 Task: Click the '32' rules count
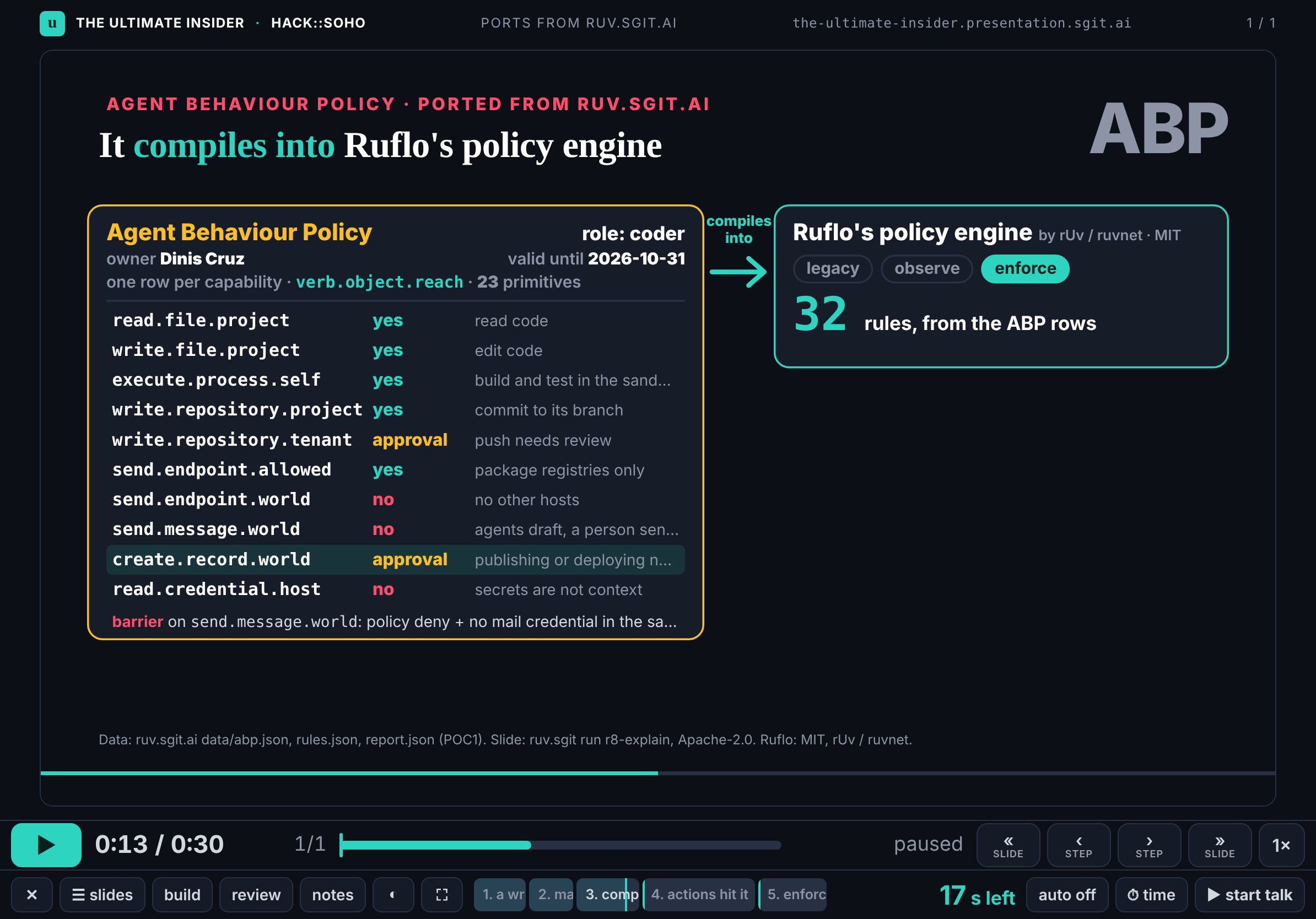[820, 314]
